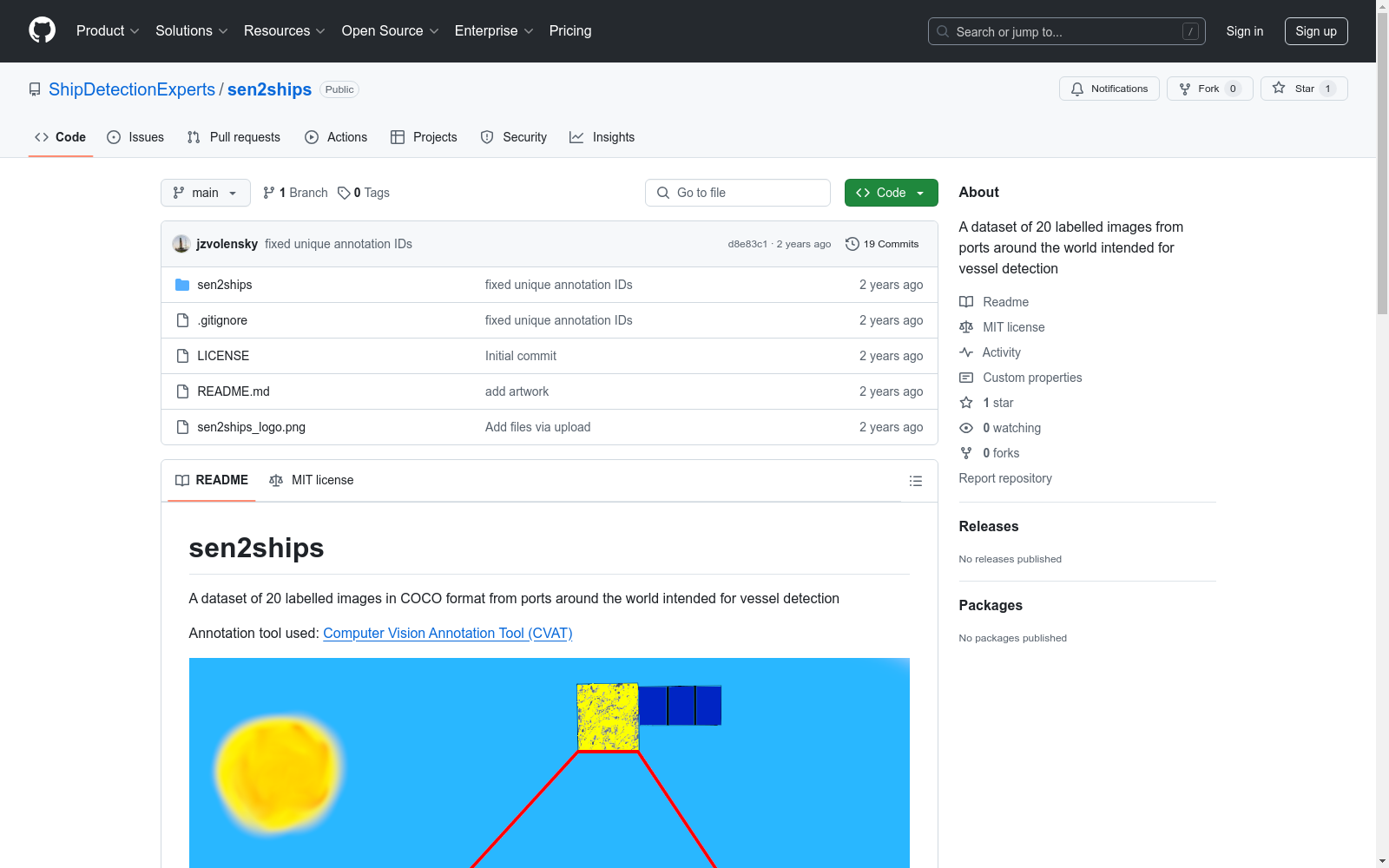Click the LICENSE file icon
Viewport: 1389px width, 868px height.
click(182, 356)
